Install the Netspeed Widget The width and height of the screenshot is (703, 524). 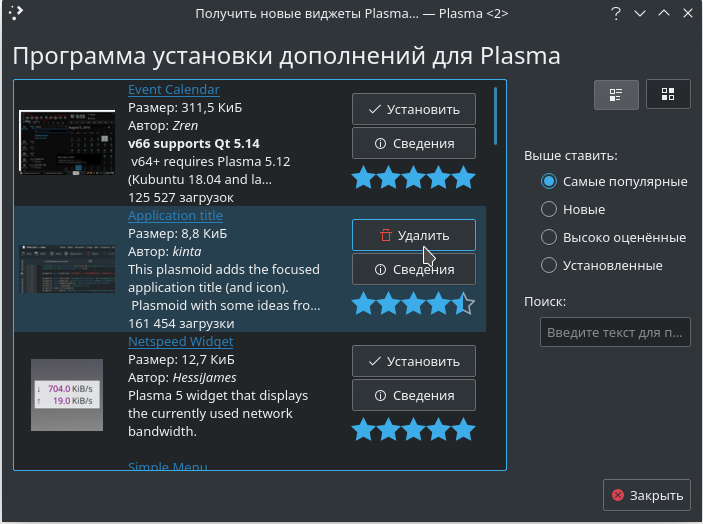point(414,361)
